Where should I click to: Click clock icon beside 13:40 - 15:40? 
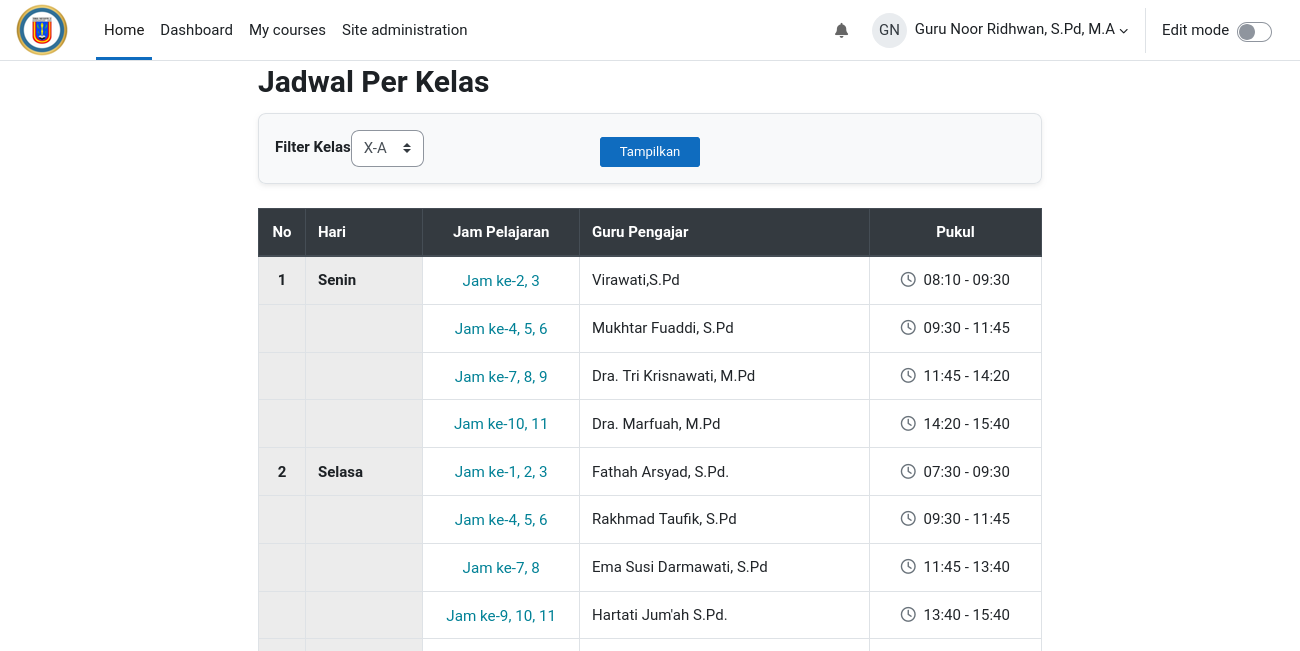click(908, 614)
